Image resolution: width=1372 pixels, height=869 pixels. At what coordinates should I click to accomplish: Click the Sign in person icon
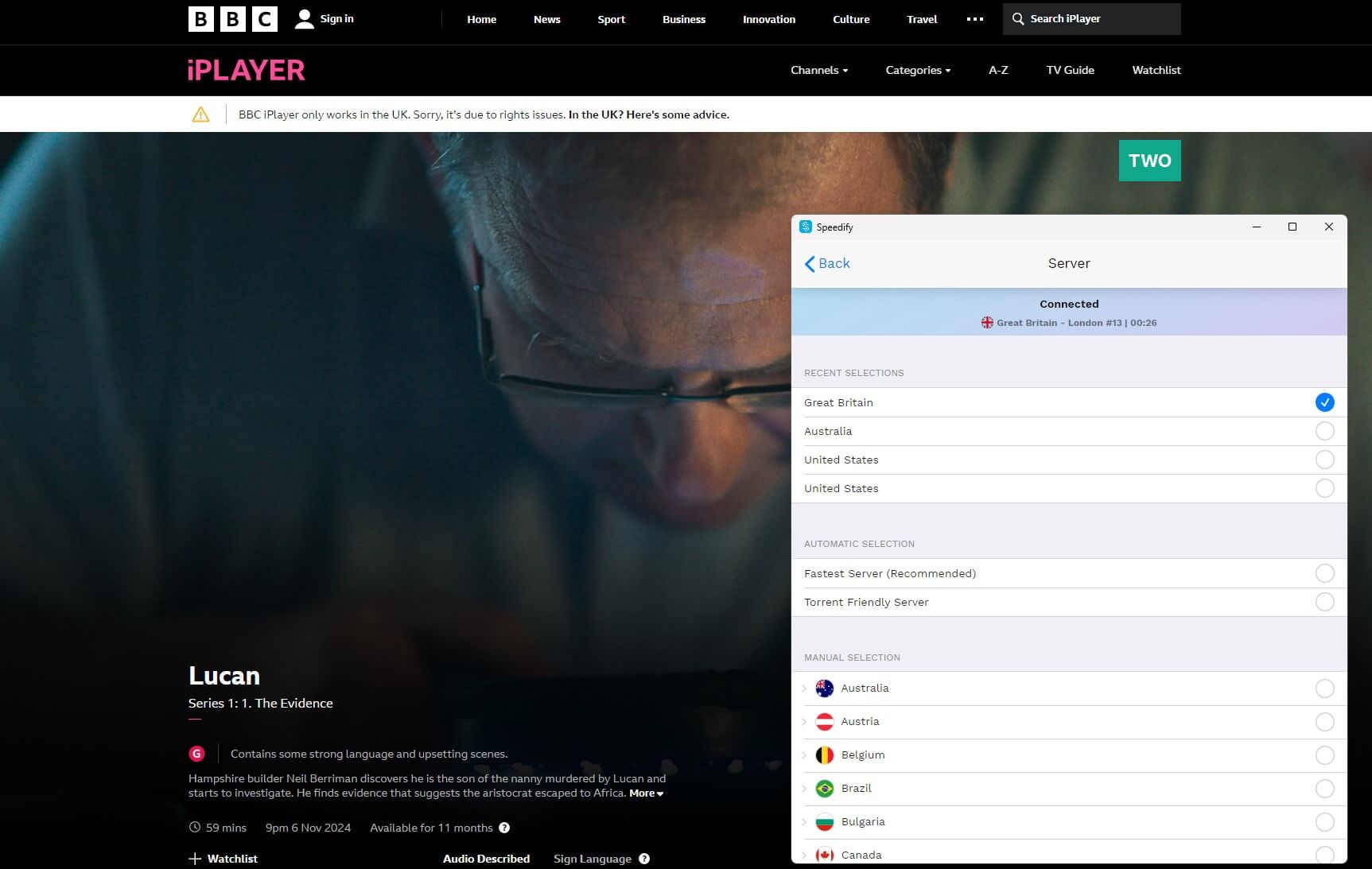pos(304,19)
